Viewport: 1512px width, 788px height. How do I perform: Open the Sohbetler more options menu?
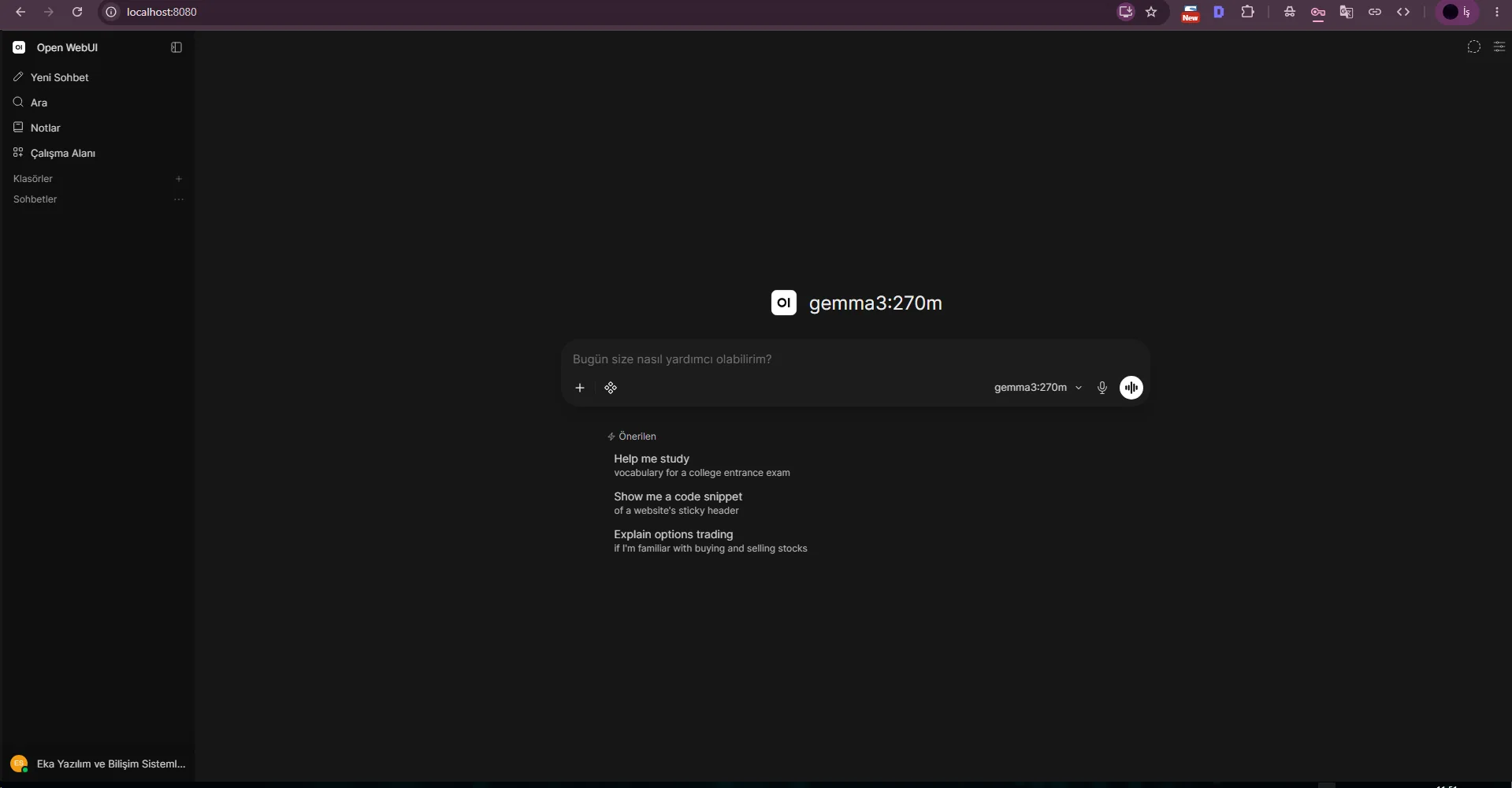tap(179, 199)
